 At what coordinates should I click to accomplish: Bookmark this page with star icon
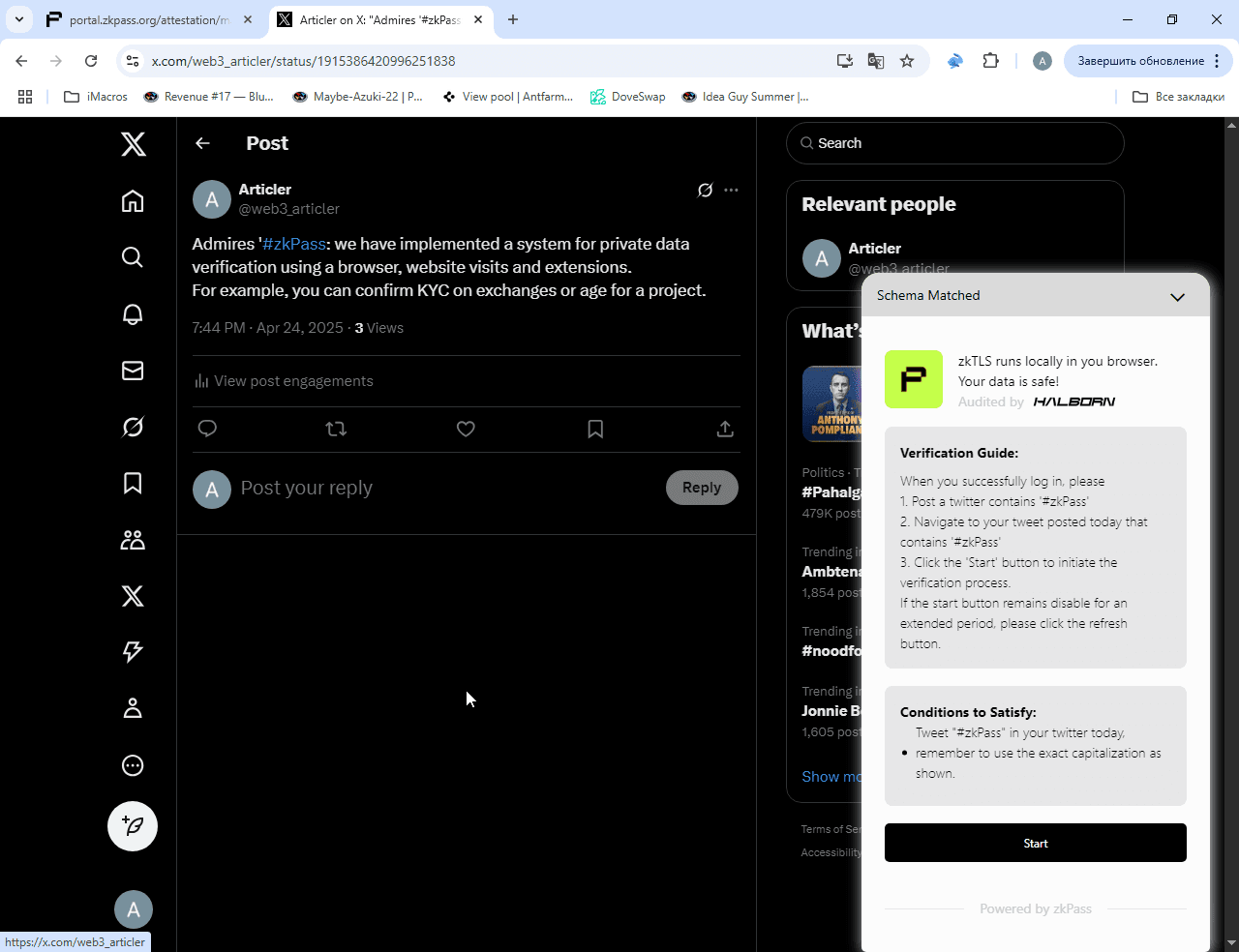(x=907, y=61)
